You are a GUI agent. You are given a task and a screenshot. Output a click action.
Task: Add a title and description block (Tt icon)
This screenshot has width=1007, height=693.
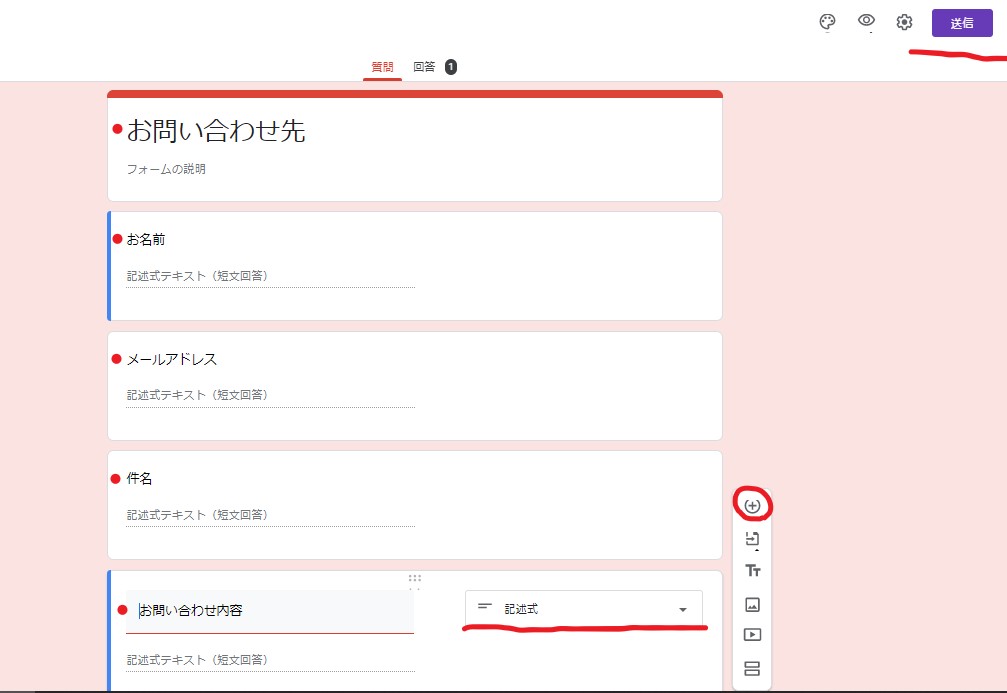(752, 571)
